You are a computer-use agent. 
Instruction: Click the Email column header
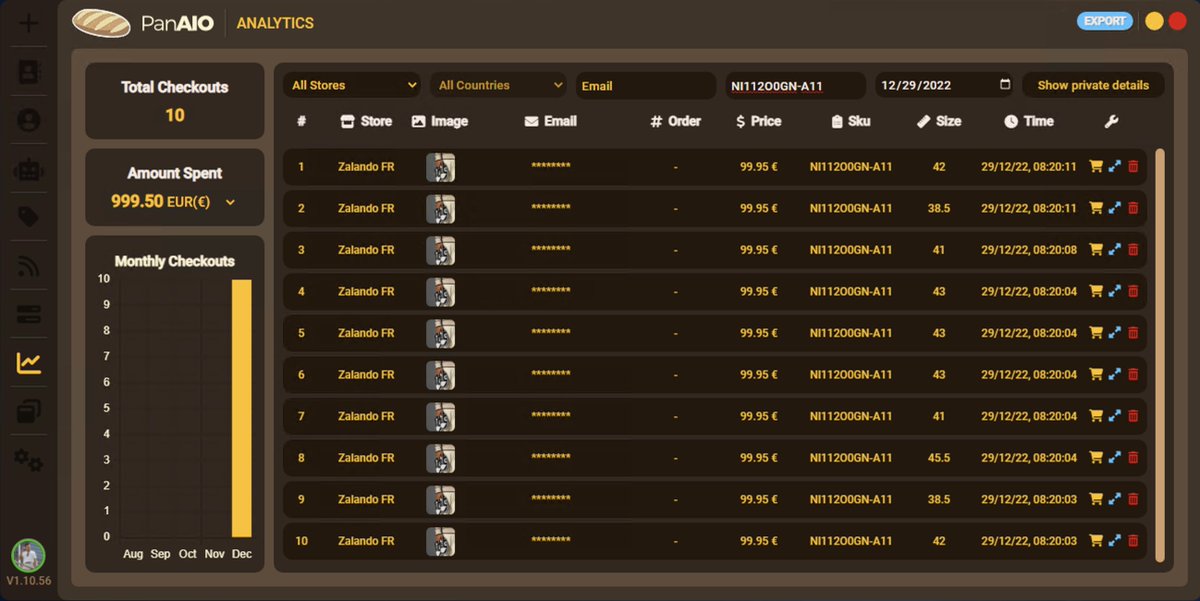pos(551,121)
